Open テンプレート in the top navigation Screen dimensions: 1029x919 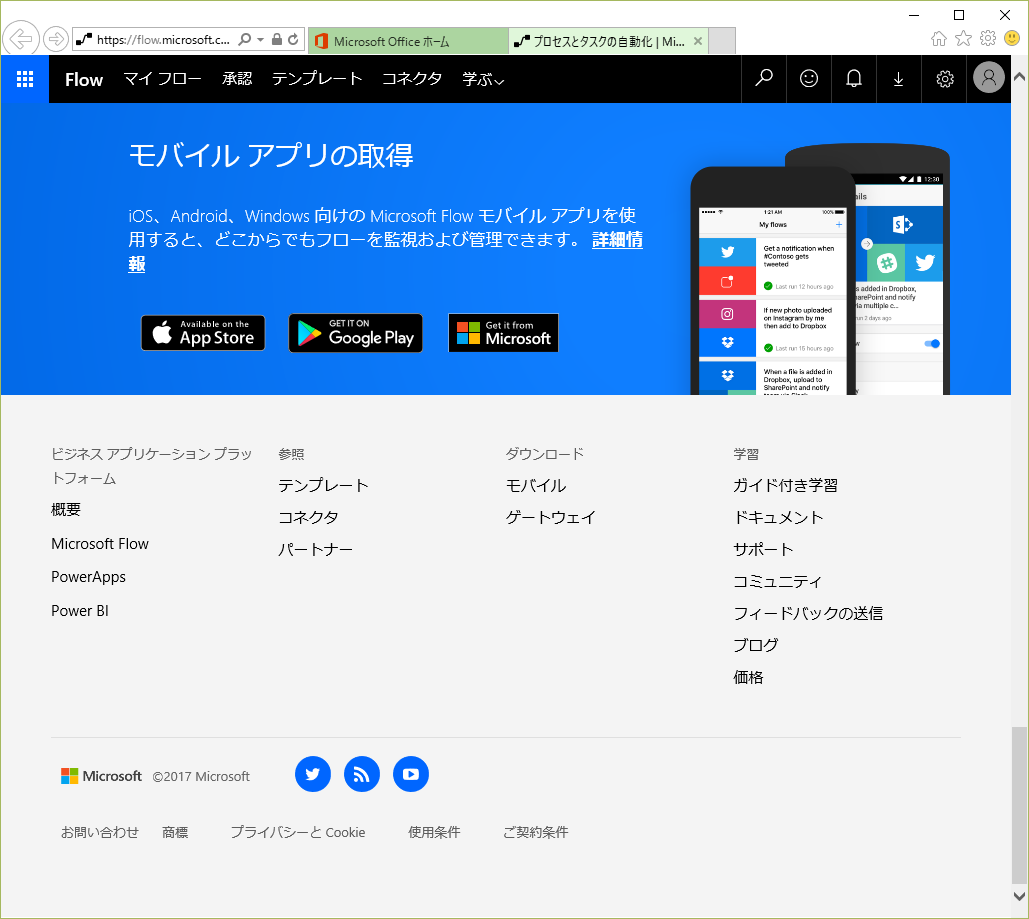pos(317,79)
